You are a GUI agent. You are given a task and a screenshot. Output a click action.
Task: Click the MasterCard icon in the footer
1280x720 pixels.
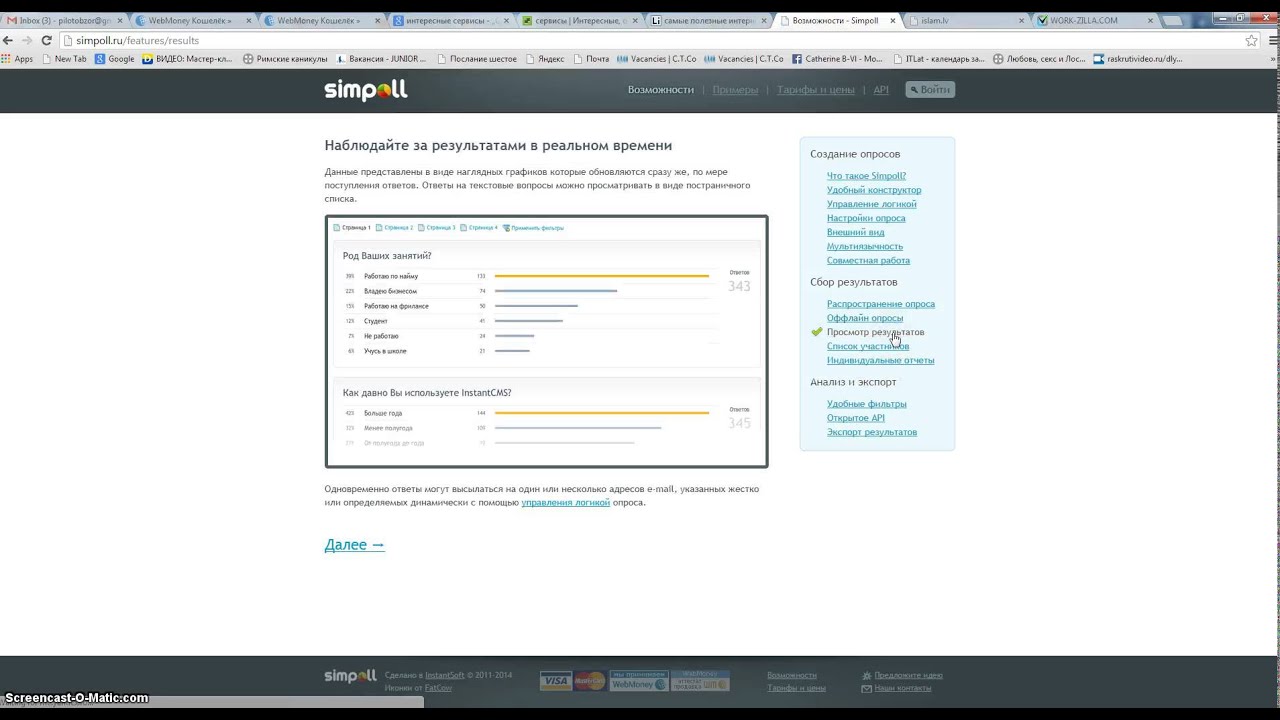coord(590,681)
